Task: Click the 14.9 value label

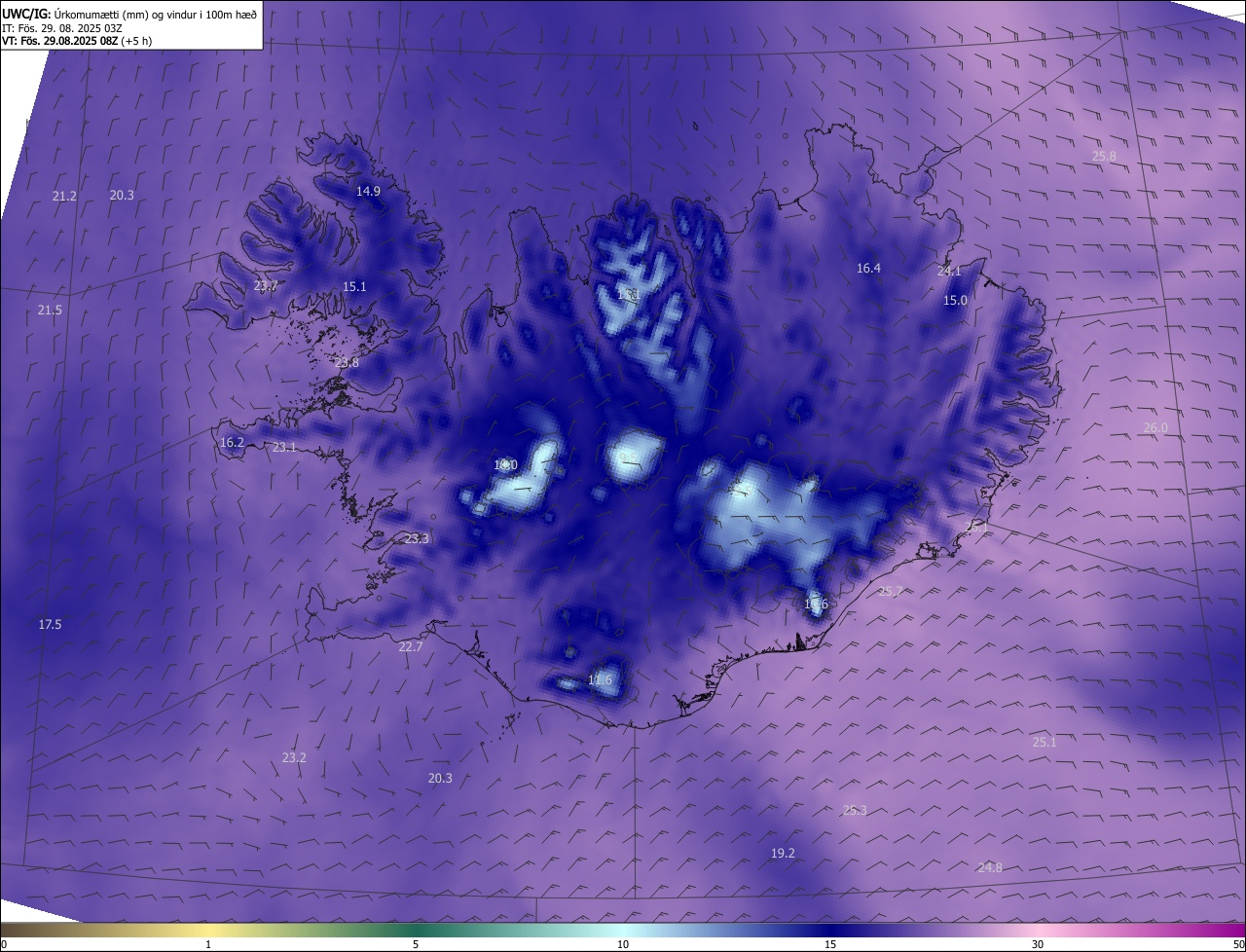Action: point(368,191)
